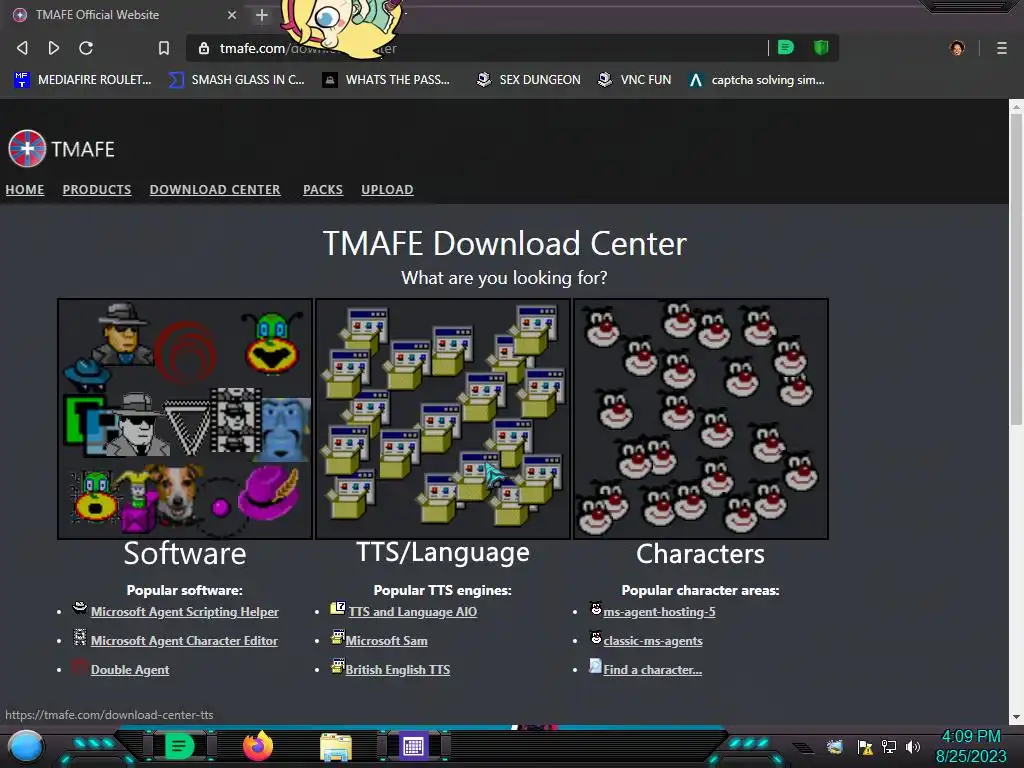Go back with the browser back arrow

(x=22, y=48)
